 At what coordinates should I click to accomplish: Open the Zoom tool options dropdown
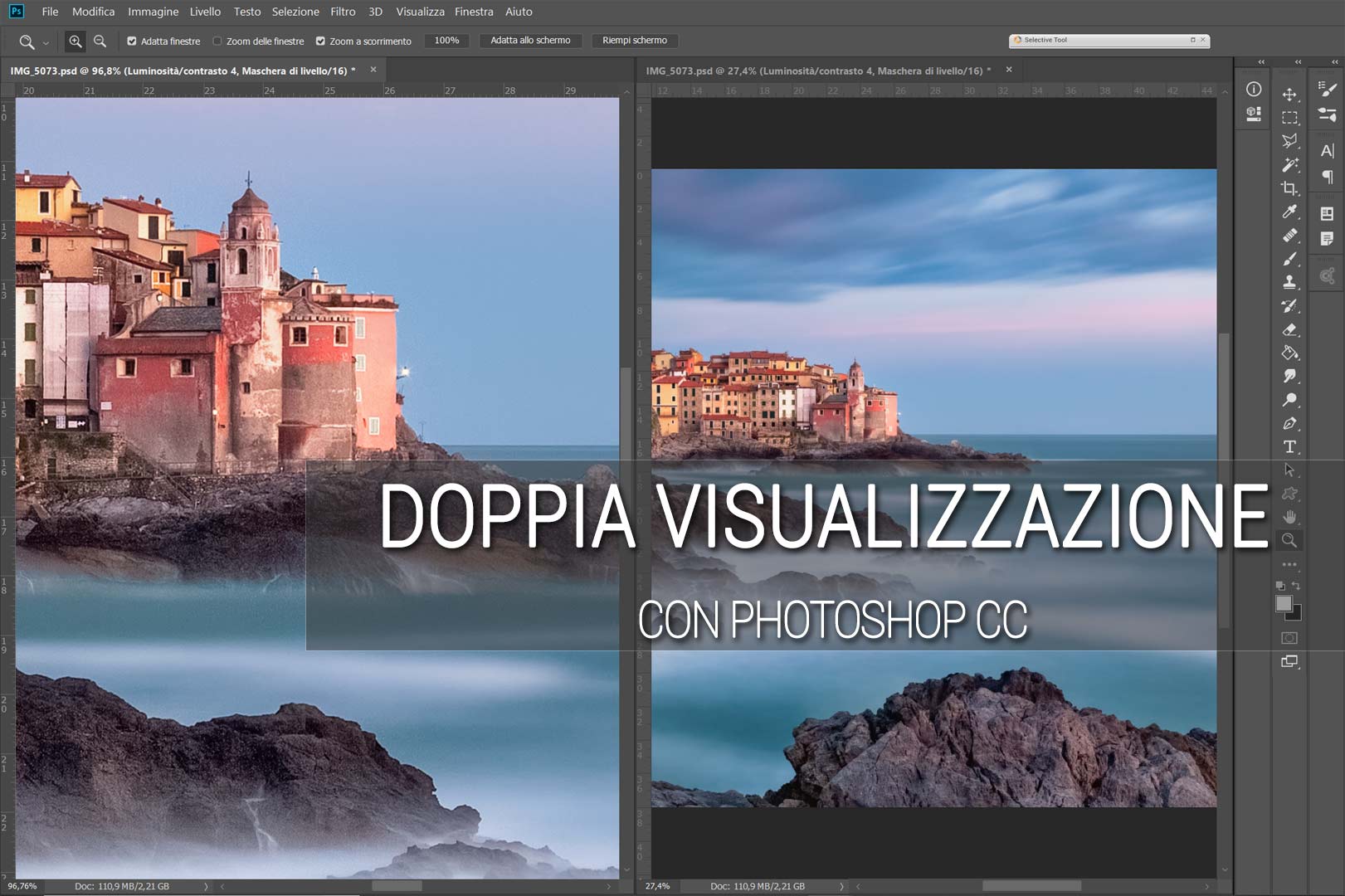(46, 40)
